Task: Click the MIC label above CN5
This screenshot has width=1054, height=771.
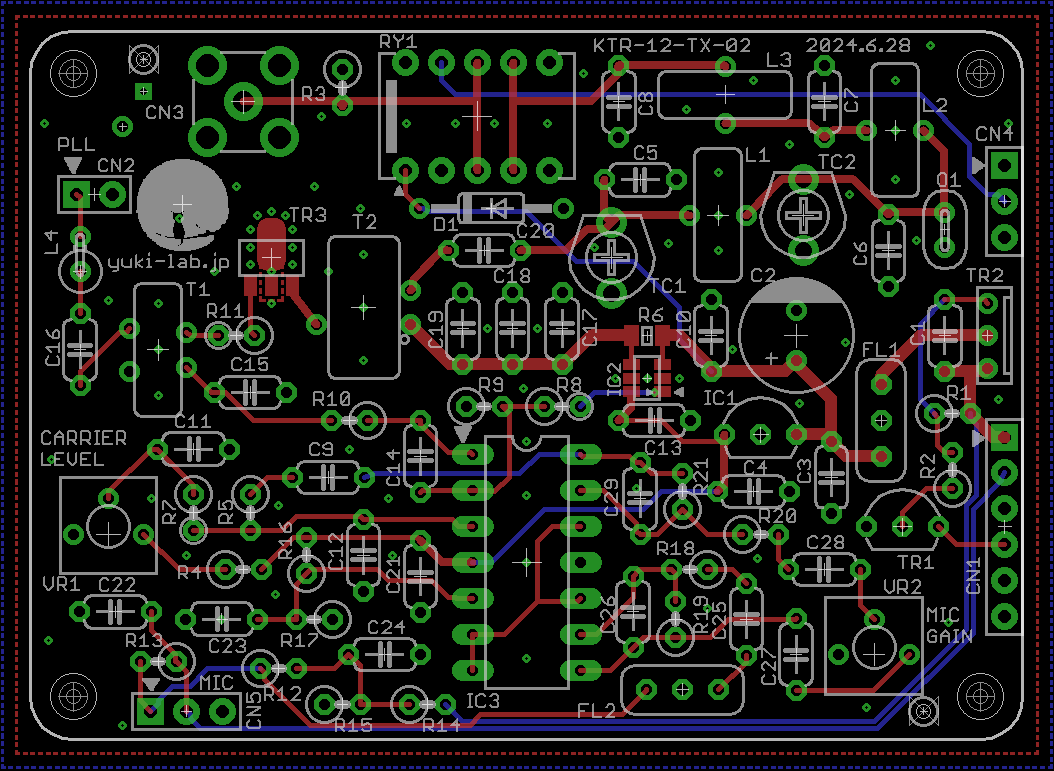Action: point(217,684)
